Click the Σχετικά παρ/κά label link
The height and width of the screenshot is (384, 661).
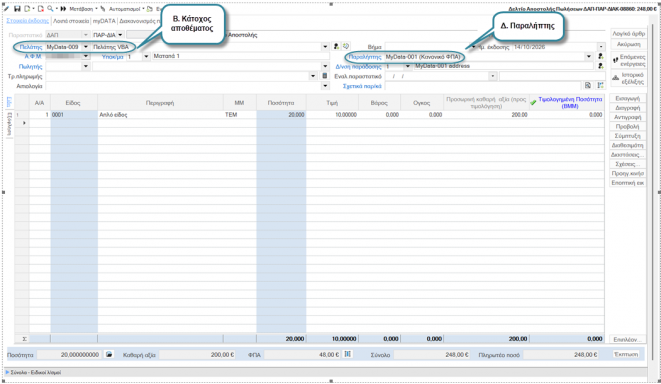362,86
